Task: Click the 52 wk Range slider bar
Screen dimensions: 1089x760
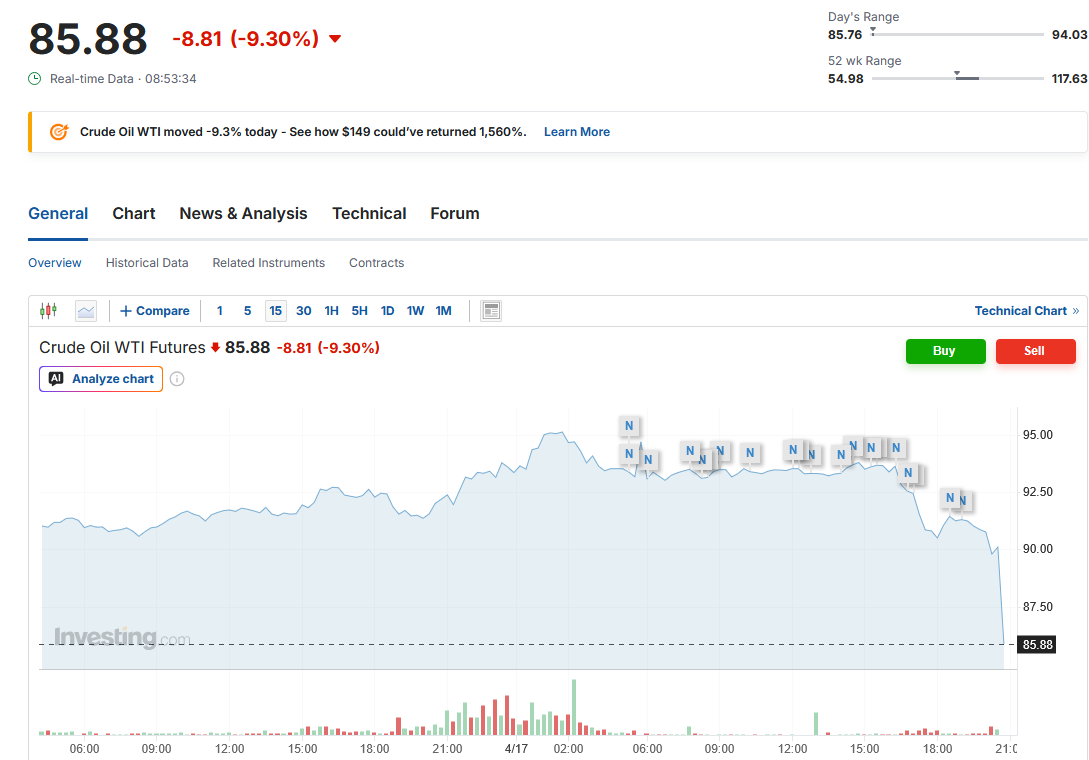Action: point(957,78)
